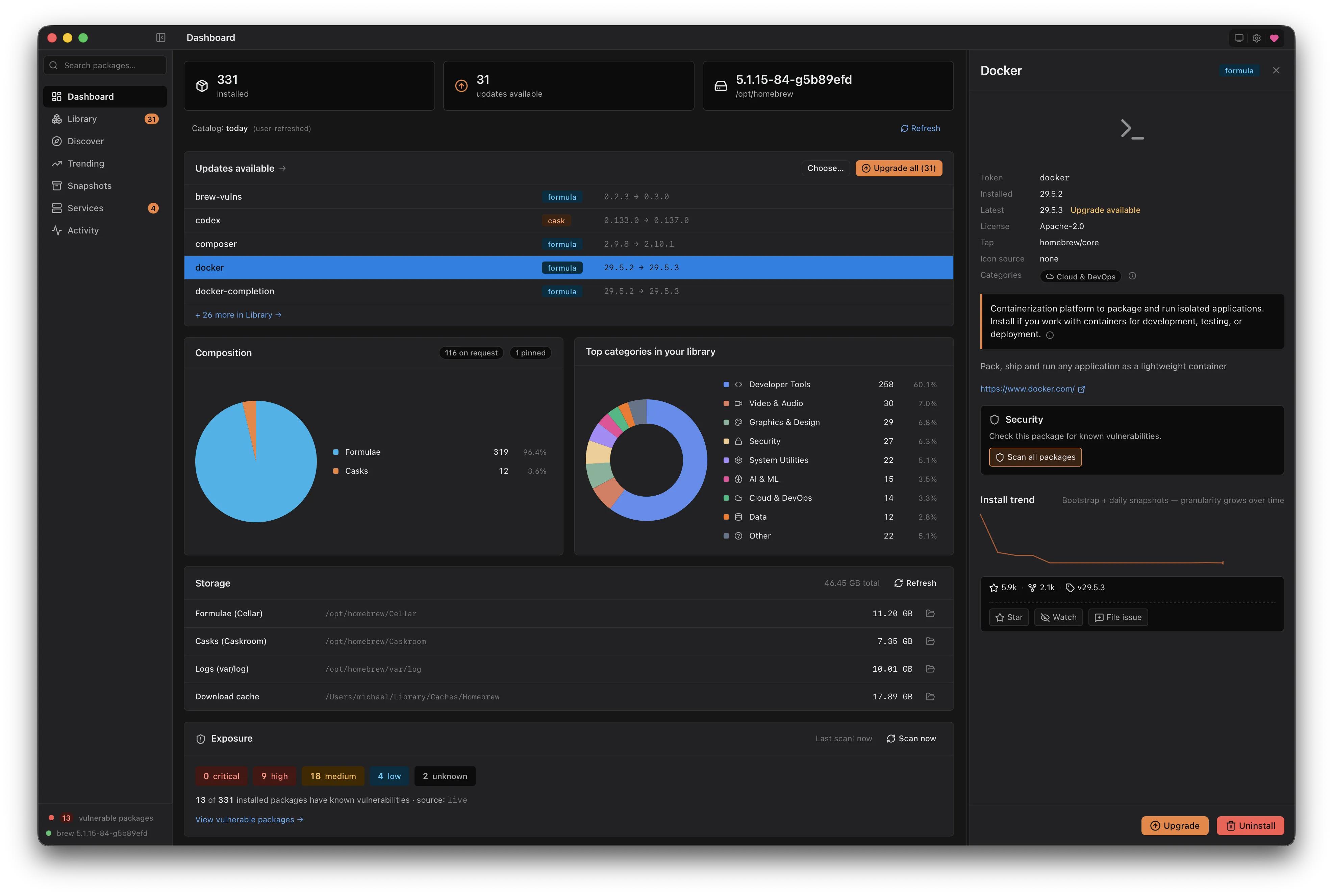Refresh Storage sizes

pos(915,583)
